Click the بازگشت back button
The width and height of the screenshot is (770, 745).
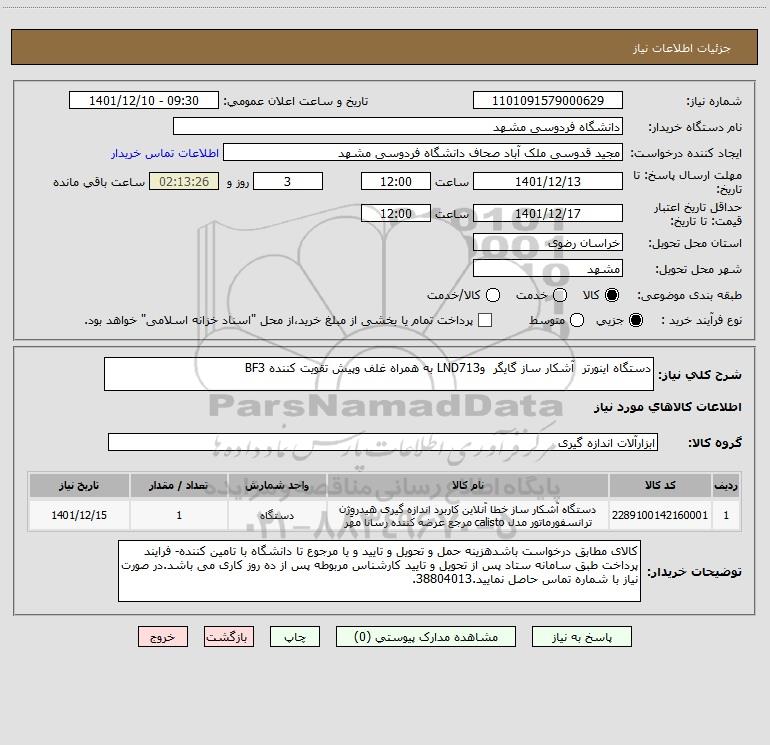[229, 637]
